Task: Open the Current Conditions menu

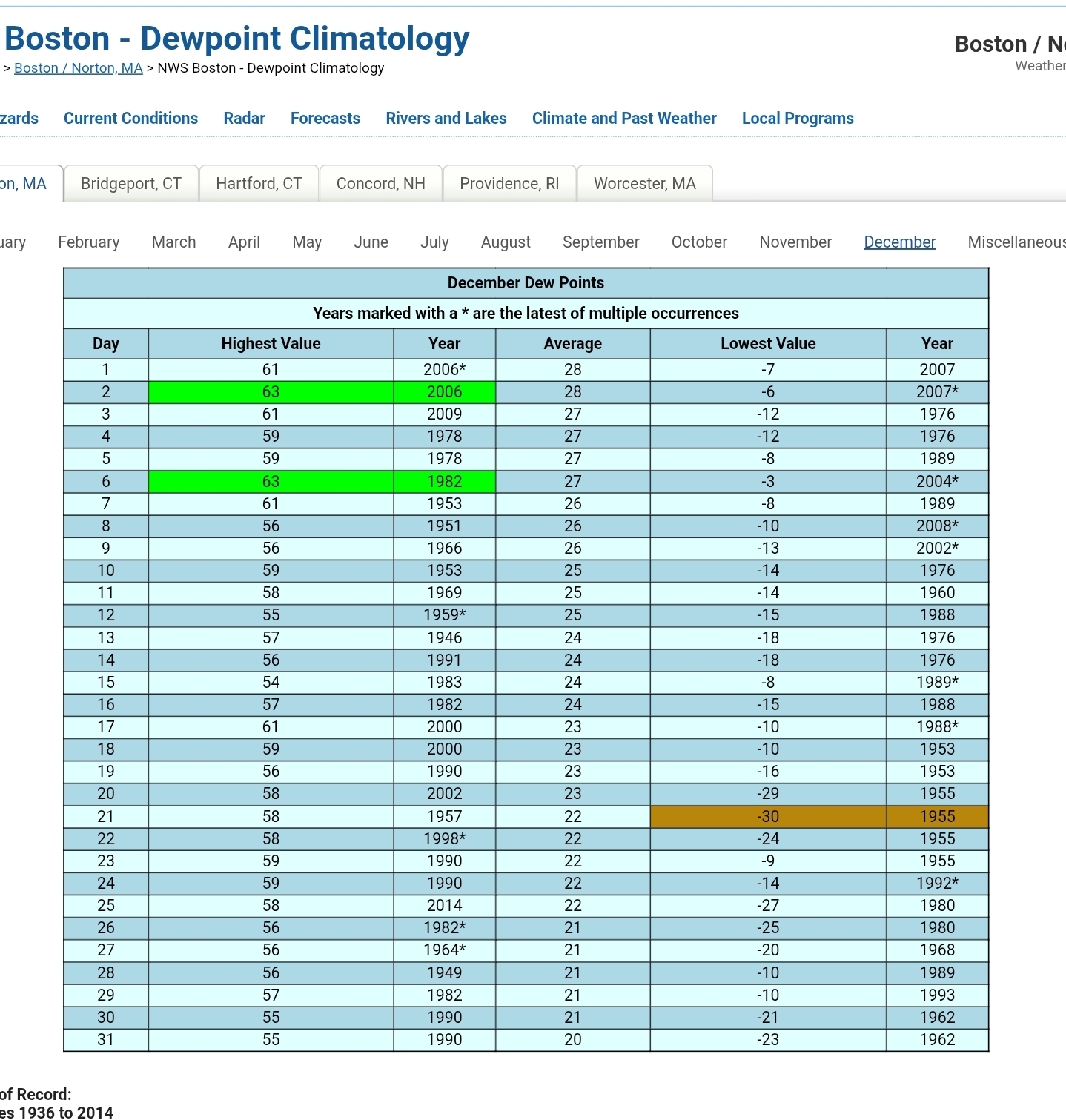Action: click(130, 119)
